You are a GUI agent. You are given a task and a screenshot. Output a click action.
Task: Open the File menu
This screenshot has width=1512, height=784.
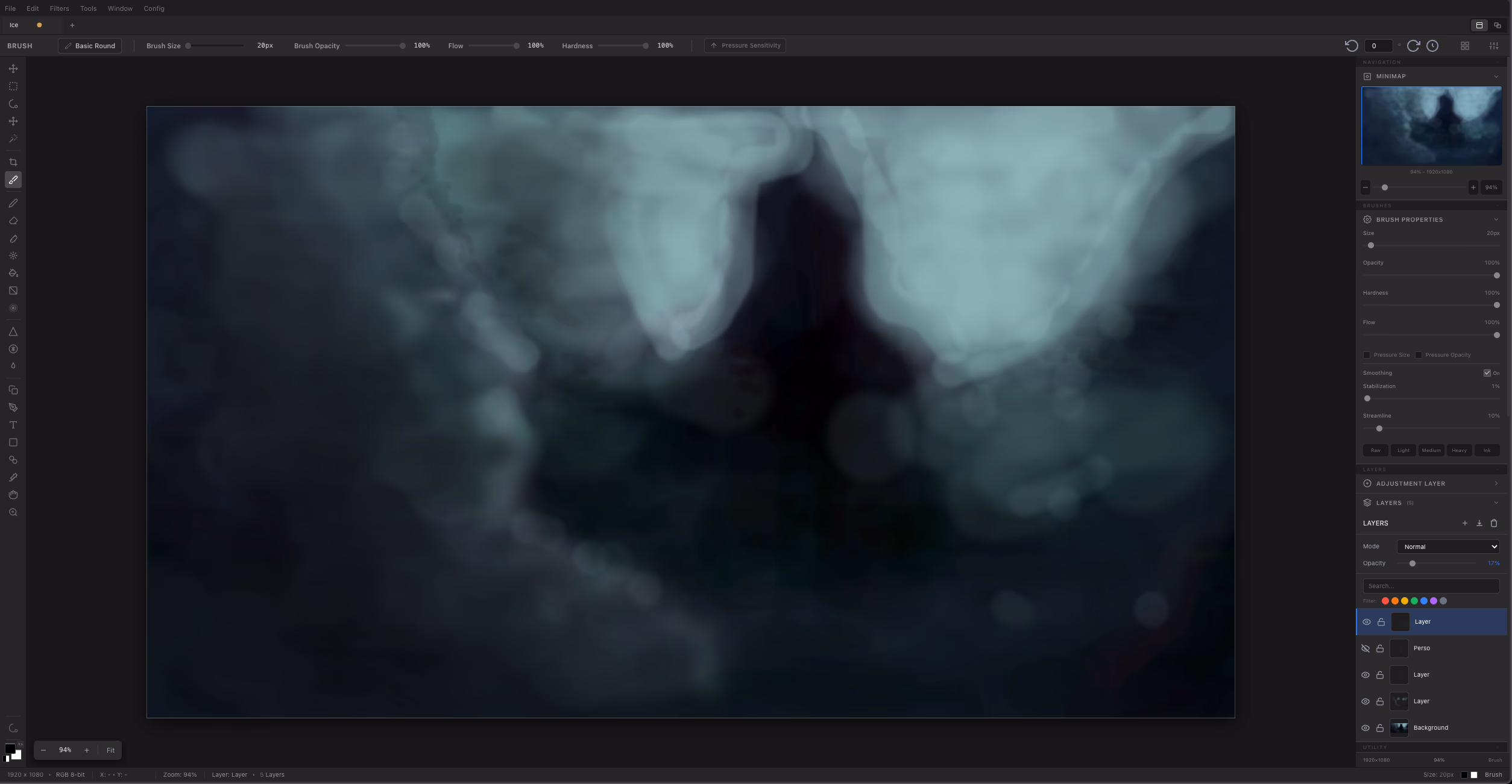pyautogui.click(x=10, y=8)
